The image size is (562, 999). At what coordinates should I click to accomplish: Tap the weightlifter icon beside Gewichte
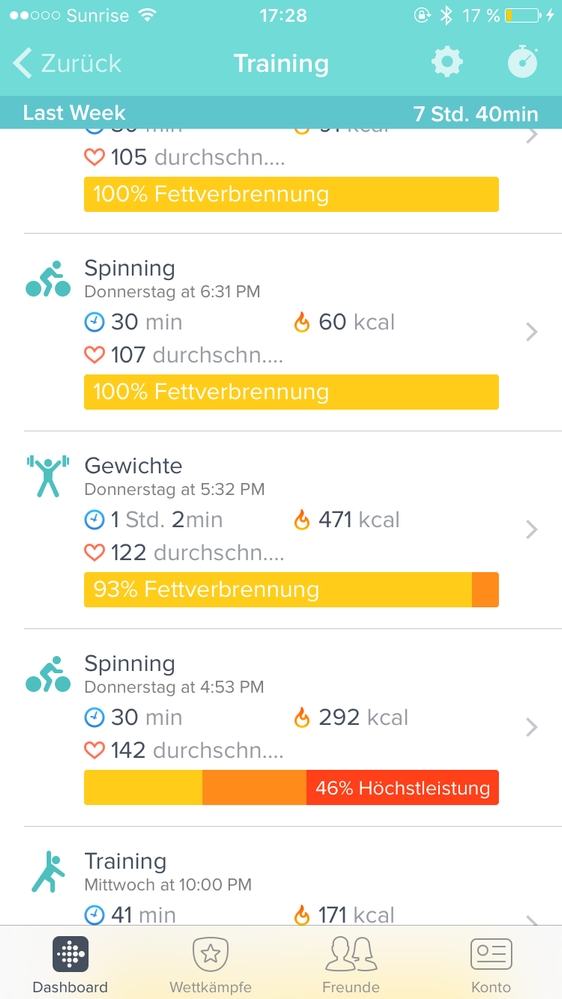click(x=48, y=476)
